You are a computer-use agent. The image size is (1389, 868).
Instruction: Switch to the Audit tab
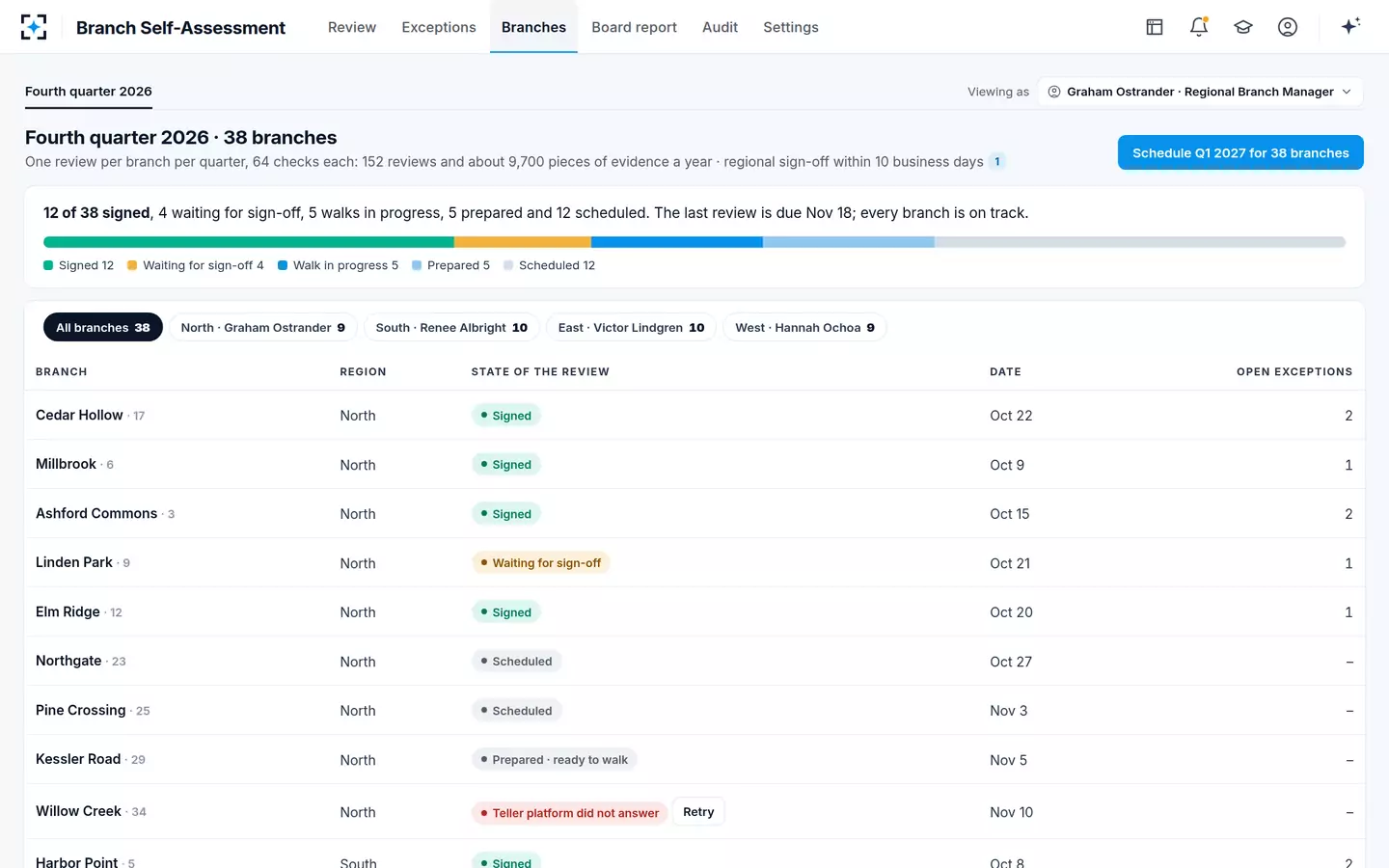720,27
